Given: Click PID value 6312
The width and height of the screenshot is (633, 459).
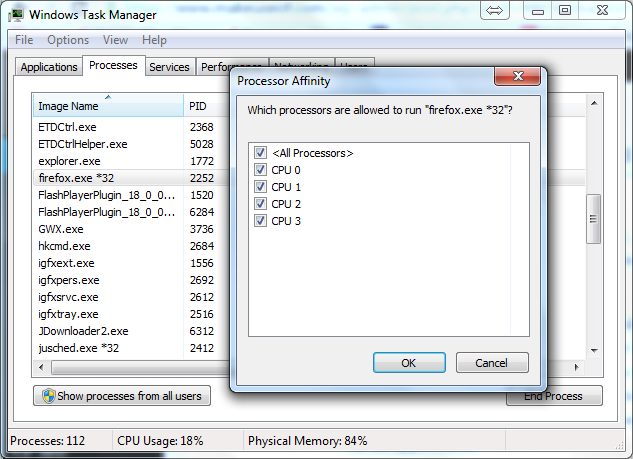Looking at the screenshot, I should (201, 331).
